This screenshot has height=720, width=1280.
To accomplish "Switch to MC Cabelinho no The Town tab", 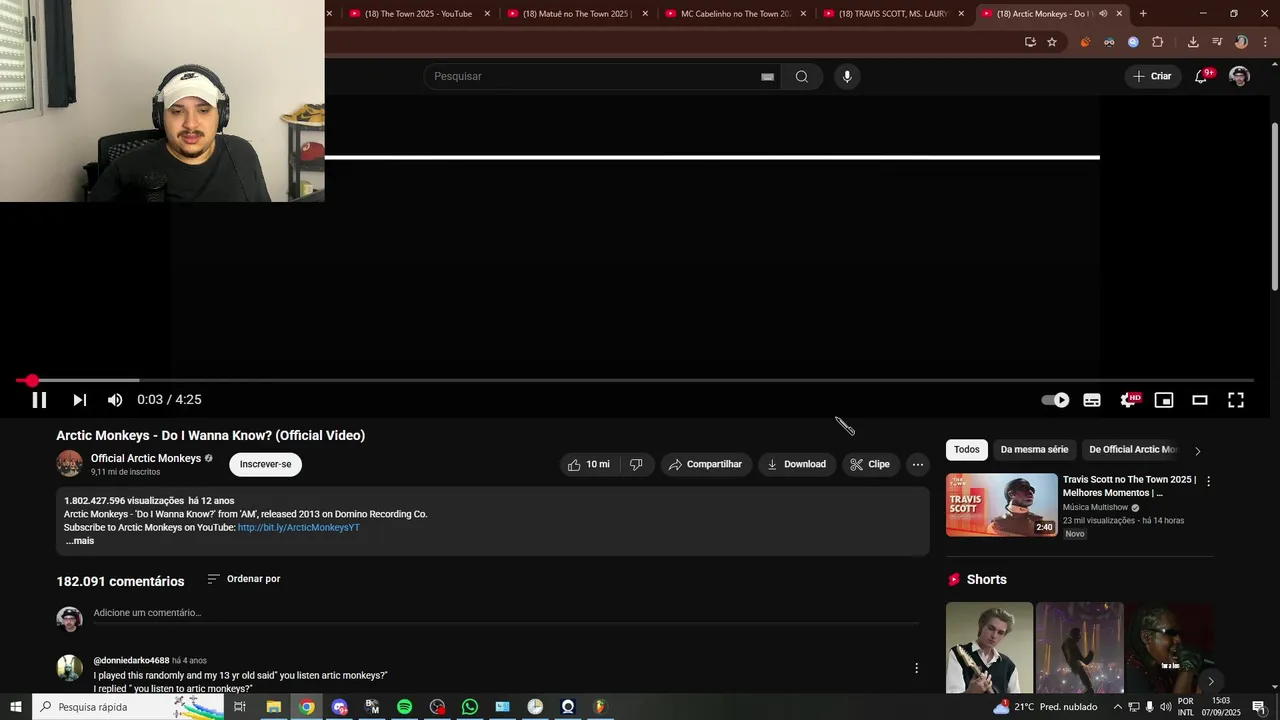I will 735,14.
